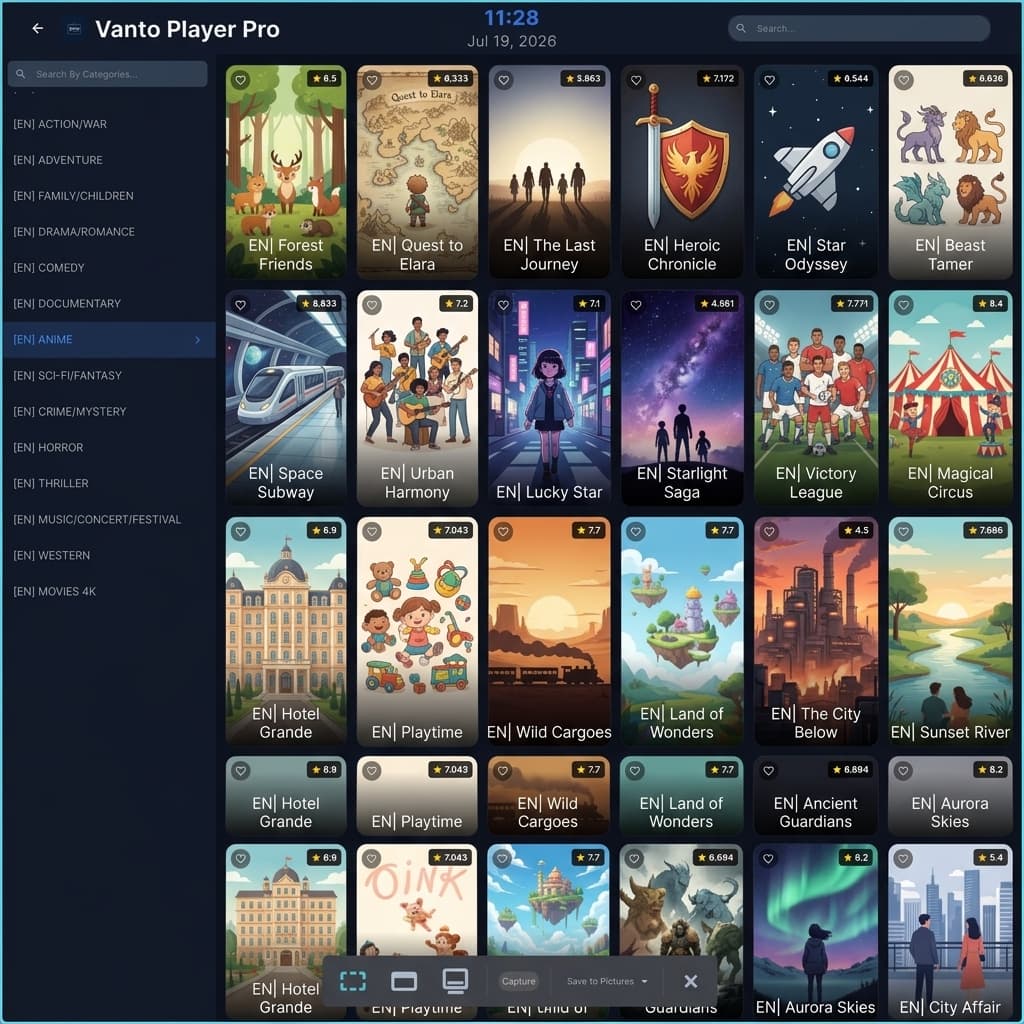The image size is (1024, 1024).
Task: Click the 5.4 rating badge on City Affair
Action: point(990,857)
